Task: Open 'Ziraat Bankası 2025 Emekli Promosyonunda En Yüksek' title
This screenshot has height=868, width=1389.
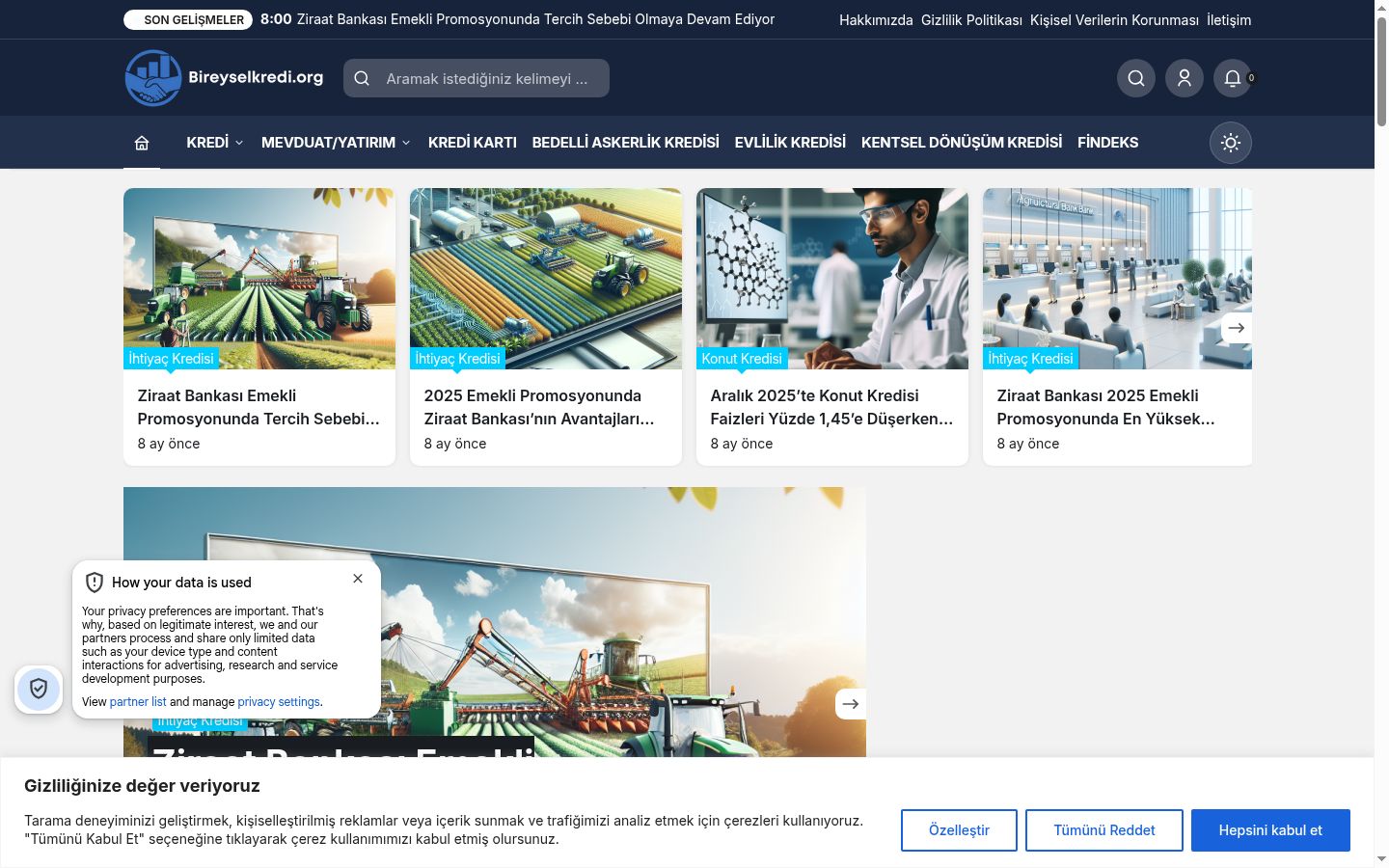Action: 1105,407
